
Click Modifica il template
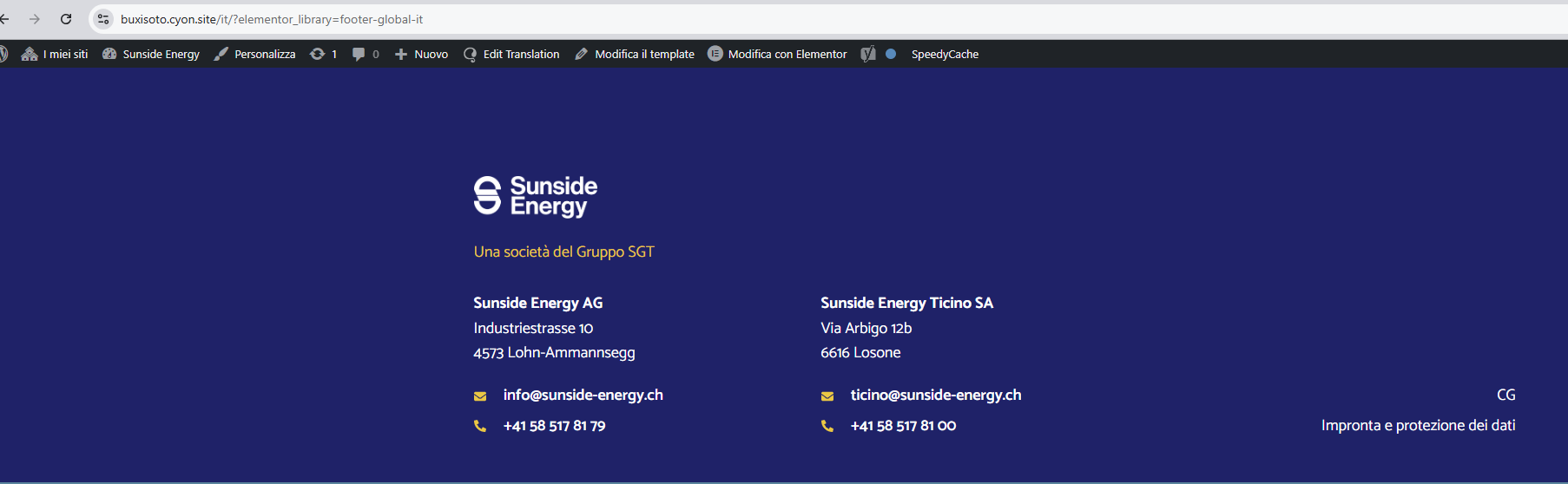click(635, 54)
